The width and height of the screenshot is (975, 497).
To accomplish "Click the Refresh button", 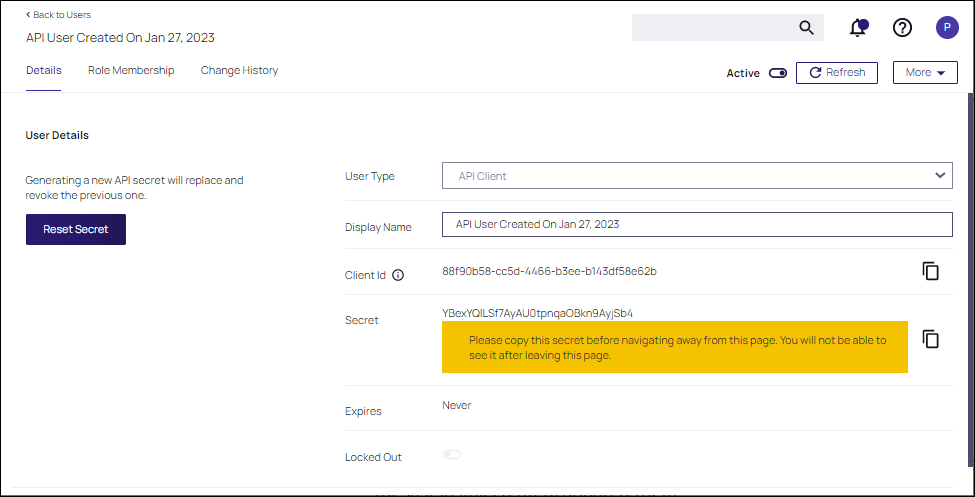I will click(x=836, y=73).
